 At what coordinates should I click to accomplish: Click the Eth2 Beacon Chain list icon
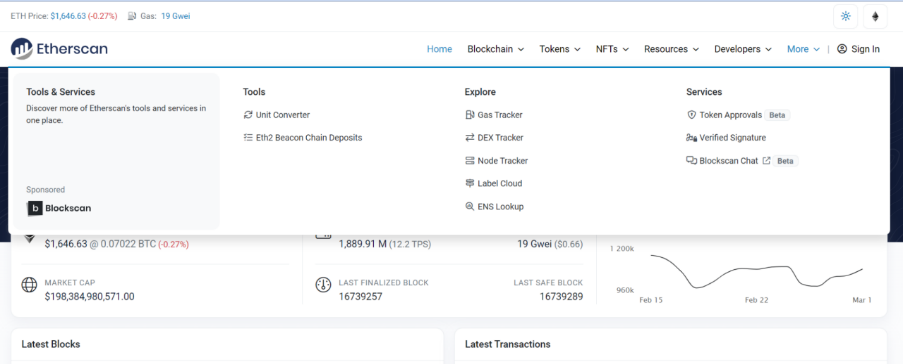coord(248,138)
